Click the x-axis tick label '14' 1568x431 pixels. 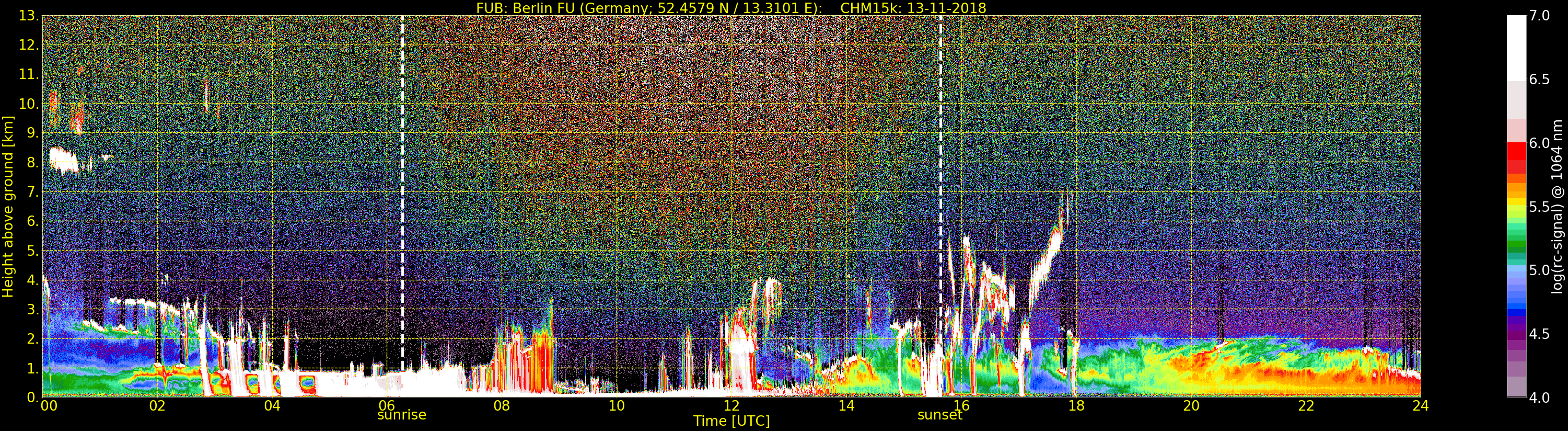tap(846, 406)
